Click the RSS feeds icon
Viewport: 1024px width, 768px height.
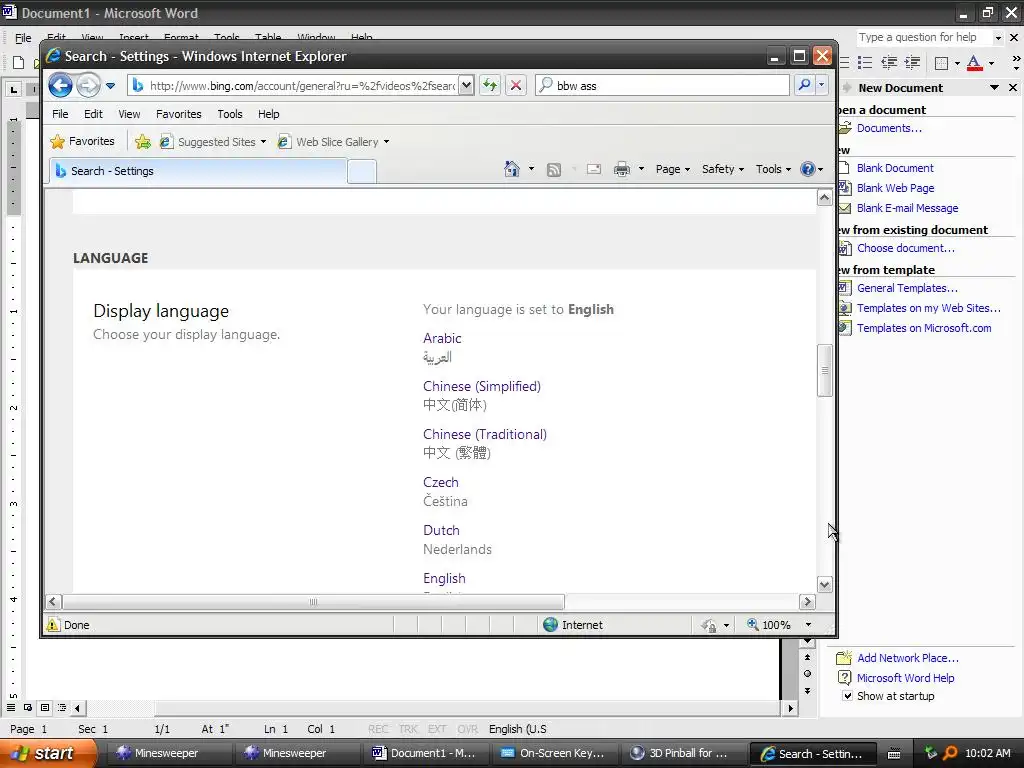coord(554,170)
